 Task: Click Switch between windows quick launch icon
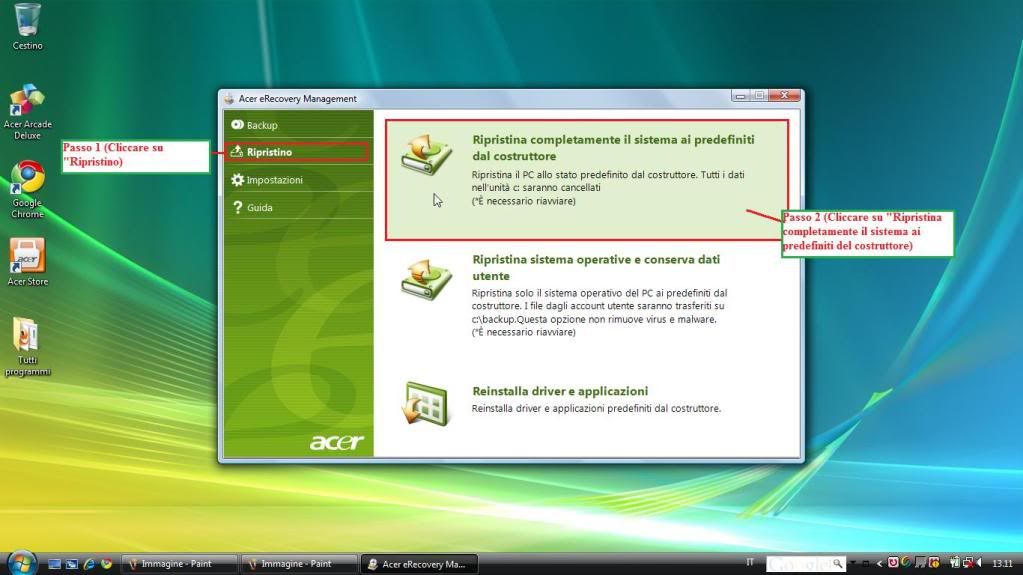[x=72, y=564]
